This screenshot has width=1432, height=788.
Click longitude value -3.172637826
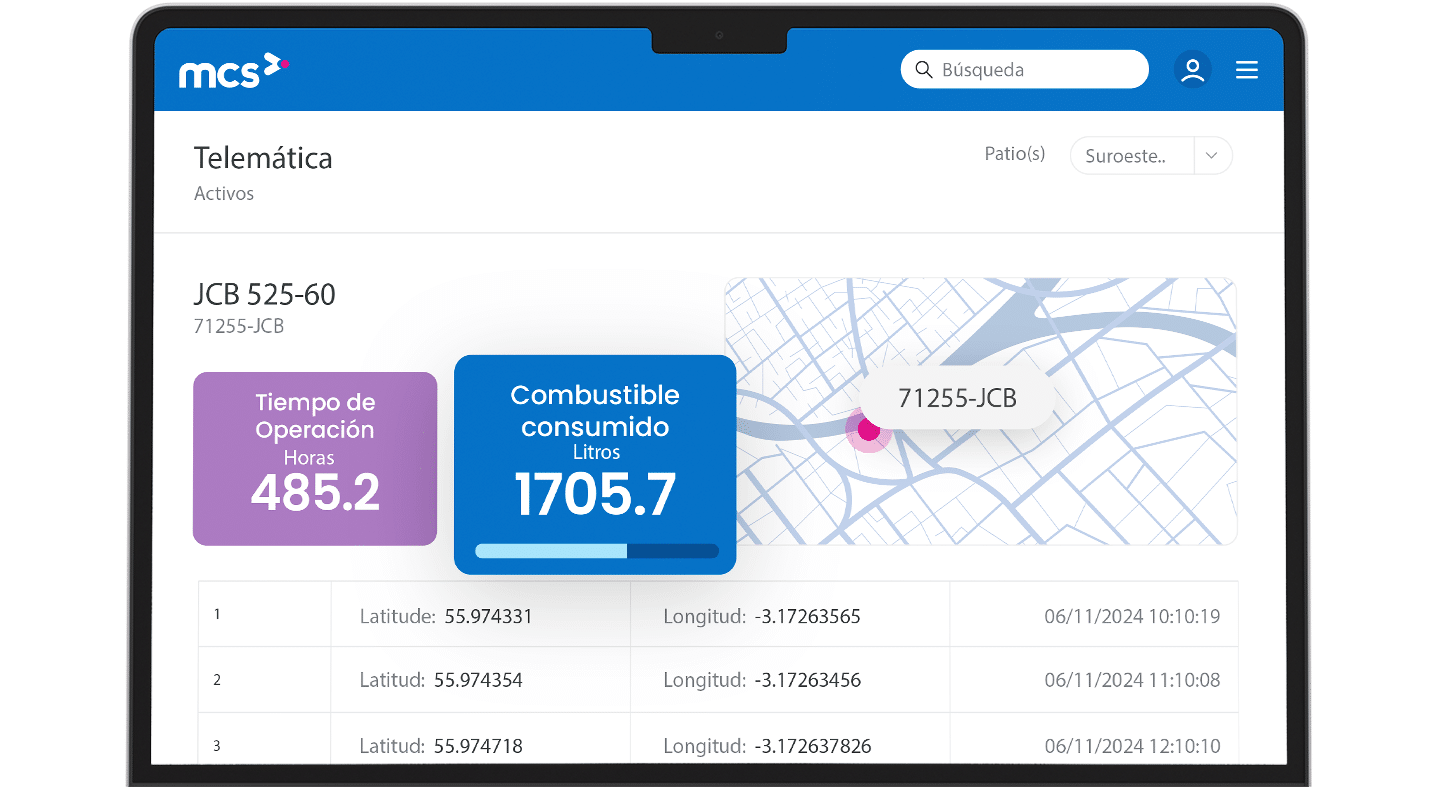pyautogui.click(x=812, y=746)
